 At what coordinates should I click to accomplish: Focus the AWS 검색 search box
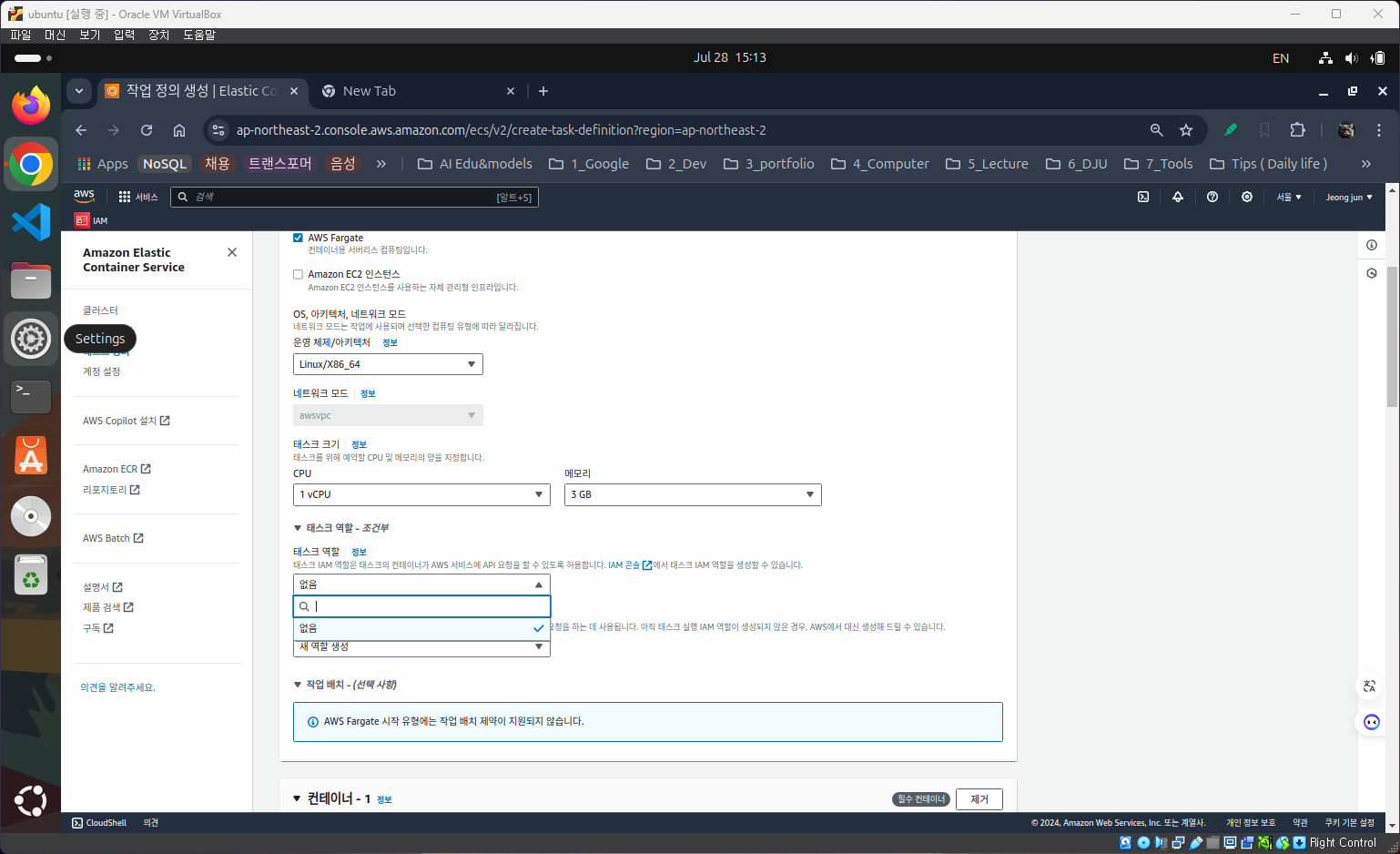(354, 197)
